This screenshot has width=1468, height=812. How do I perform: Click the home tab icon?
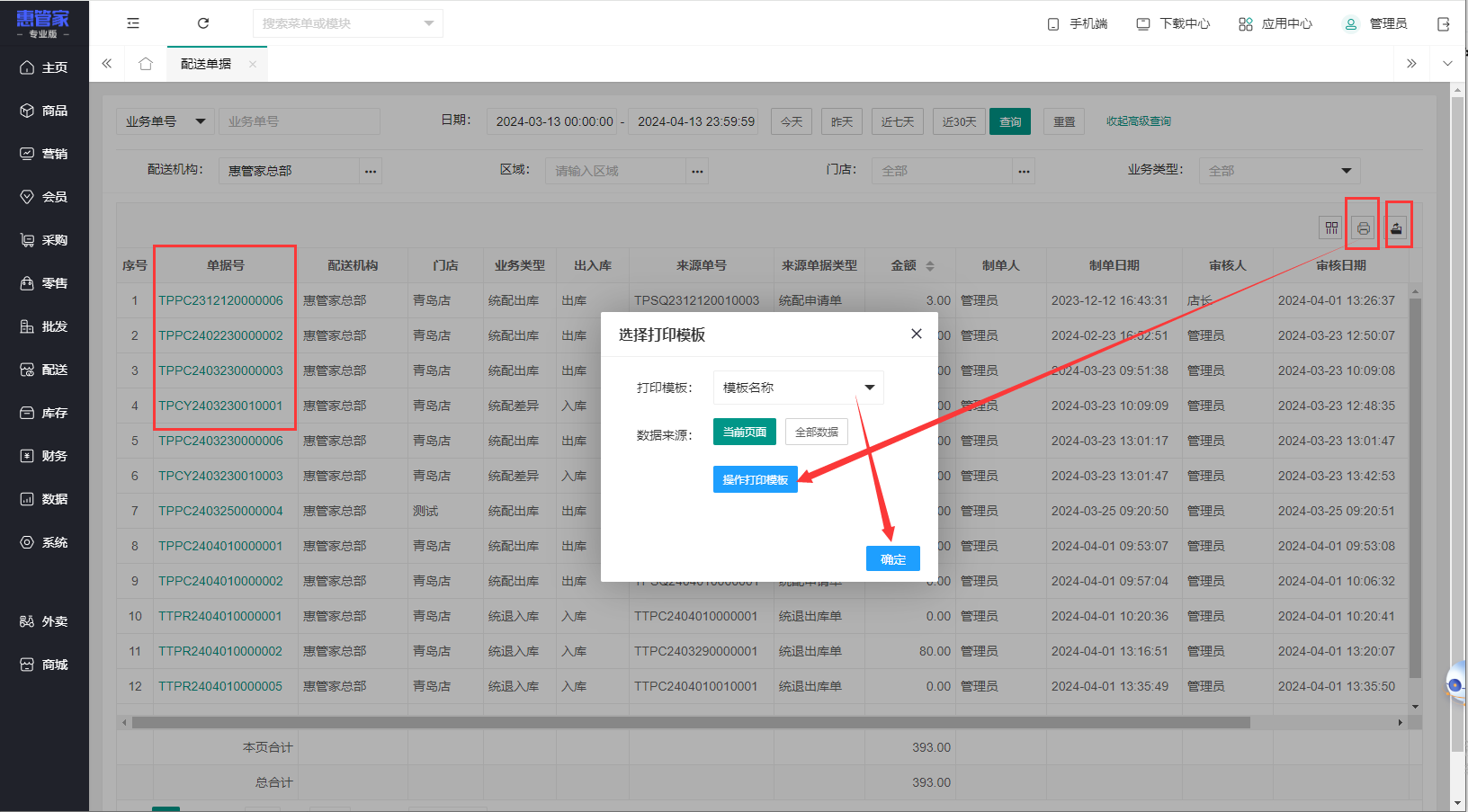point(146,64)
